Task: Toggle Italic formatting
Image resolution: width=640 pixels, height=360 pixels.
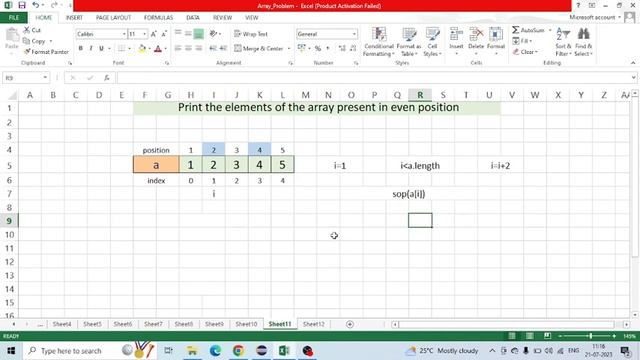Action: click(x=91, y=49)
